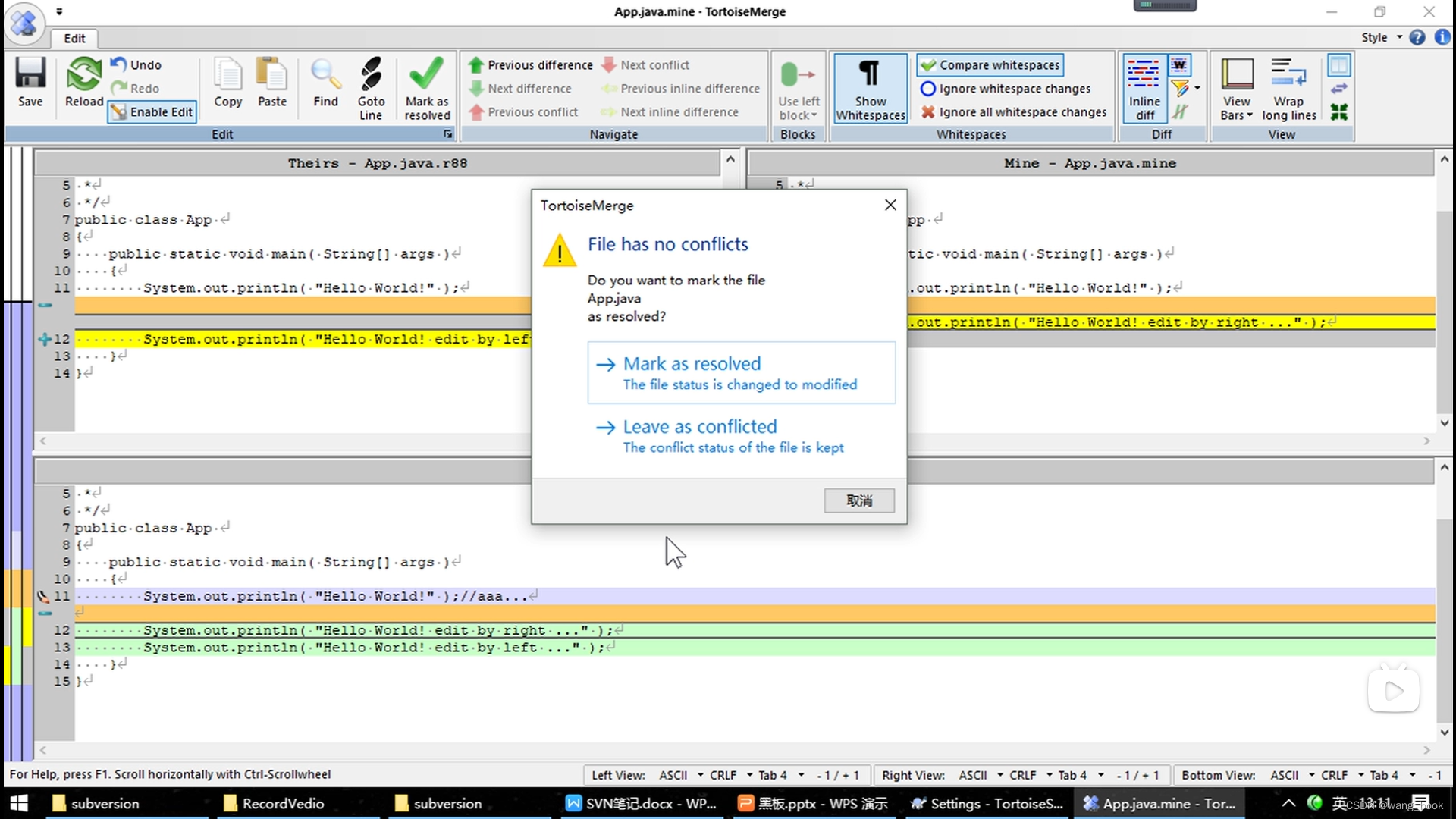
Task: Click the Wrap long lines icon
Action: click(x=1288, y=89)
